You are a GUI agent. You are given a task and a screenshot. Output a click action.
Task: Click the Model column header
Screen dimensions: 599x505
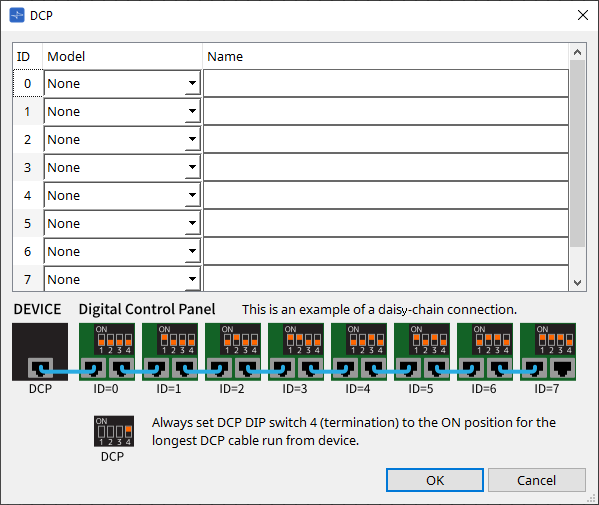(x=122, y=57)
